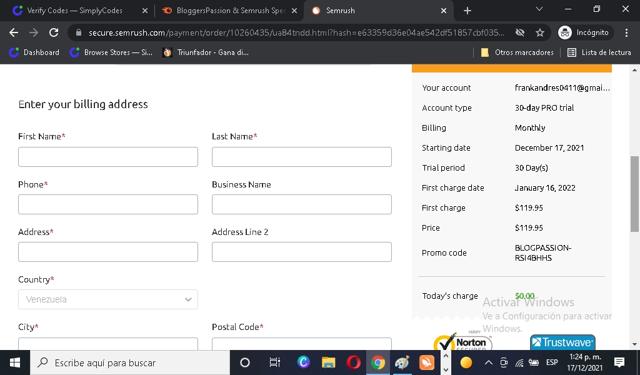Viewport: 640px width, 375px height.
Task: Close the Semrush tab
Action: tap(444, 11)
